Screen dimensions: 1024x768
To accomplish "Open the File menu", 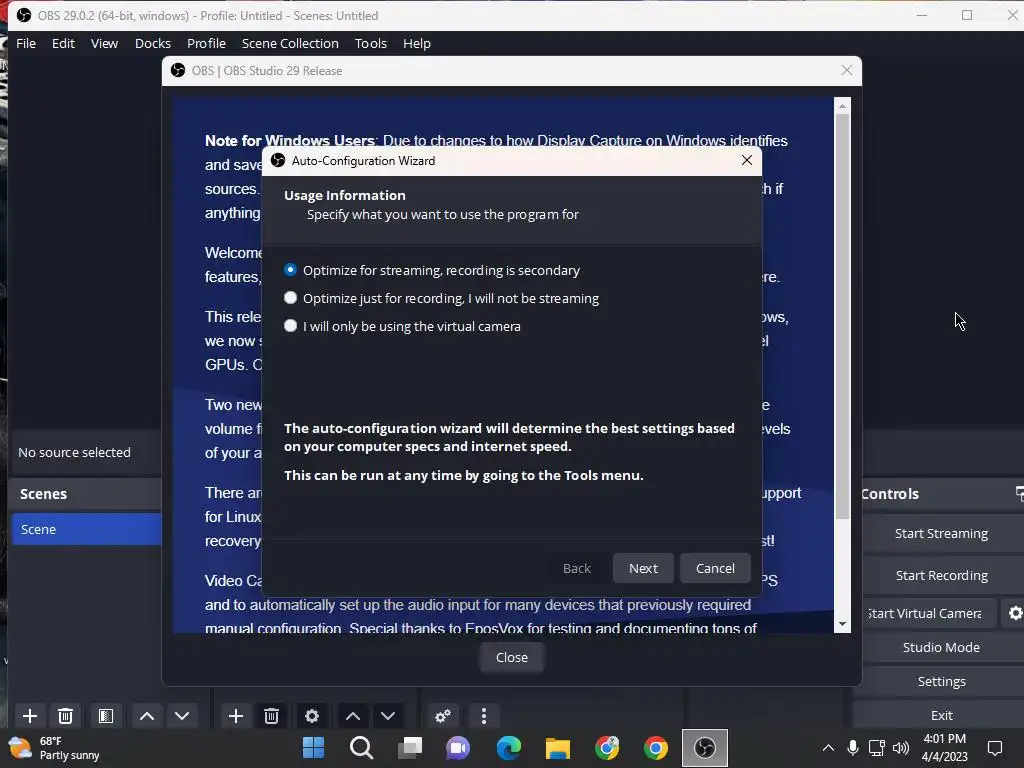I will point(26,43).
